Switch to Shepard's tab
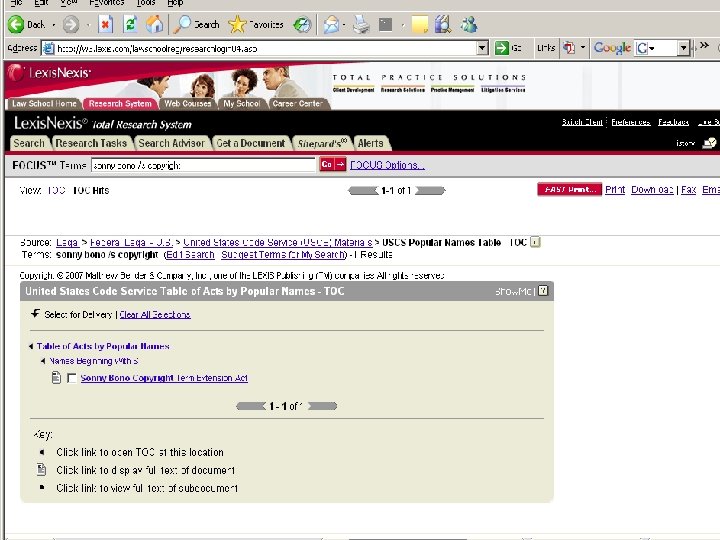Image resolution: width=720 pixels, height=540 pixels. (x=322, y=143)
